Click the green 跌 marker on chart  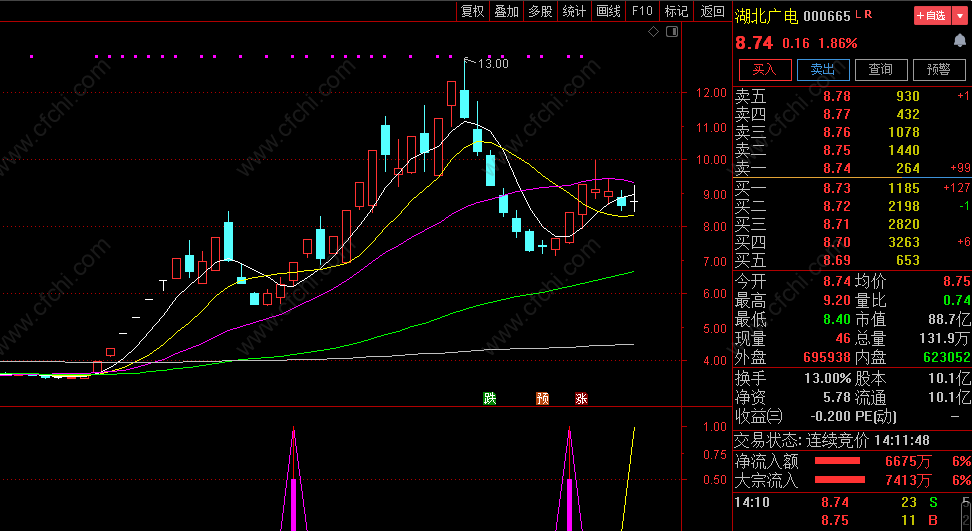490,398
